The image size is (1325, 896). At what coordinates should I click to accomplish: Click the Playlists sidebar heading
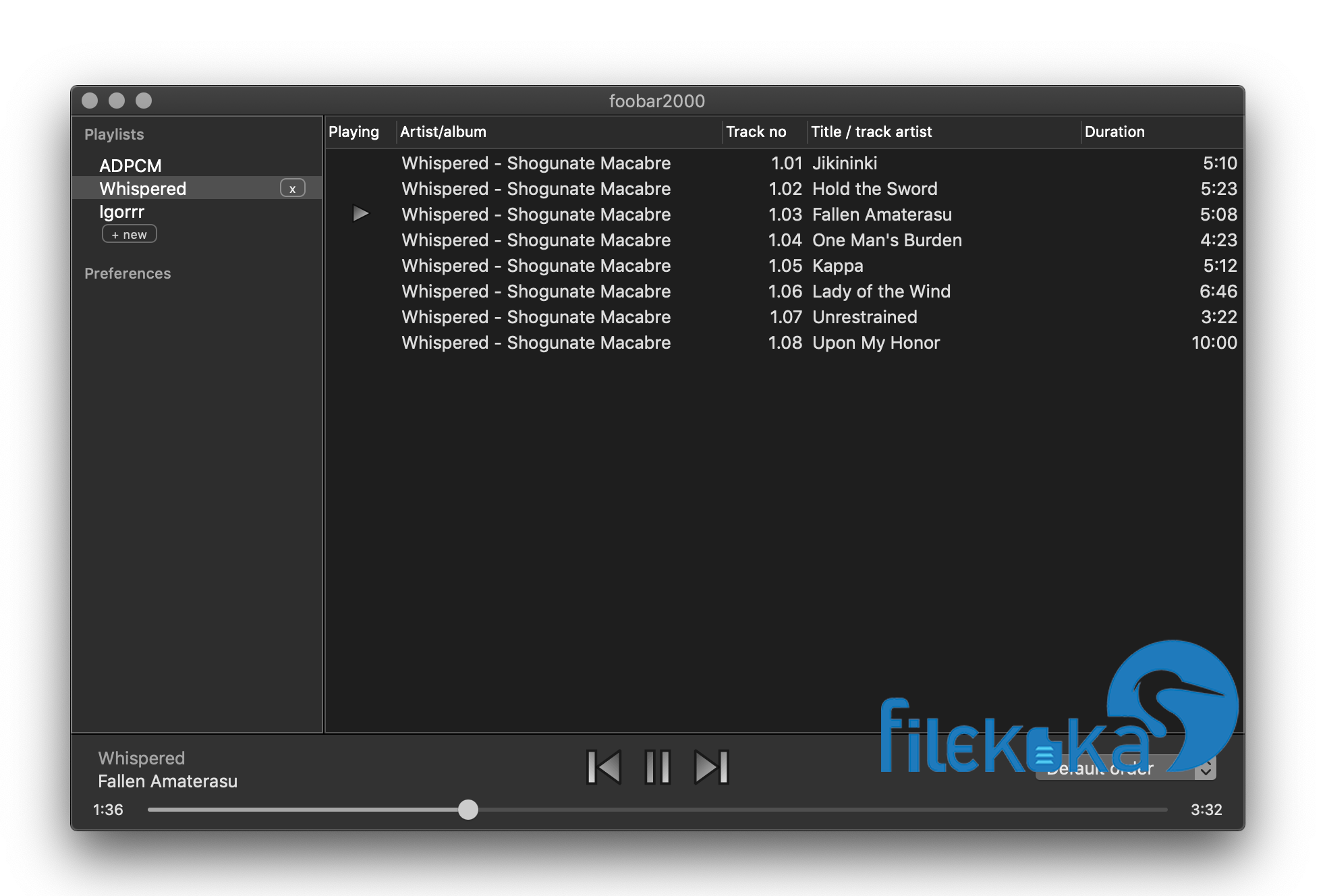pyautogui.click(x=114, y=134)
